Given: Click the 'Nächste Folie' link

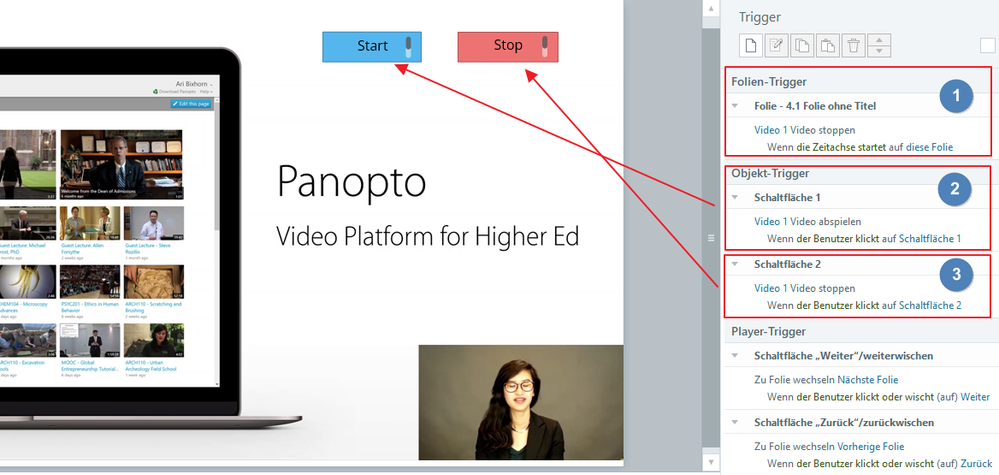Looking at the screenshot, I should [868, 380].
